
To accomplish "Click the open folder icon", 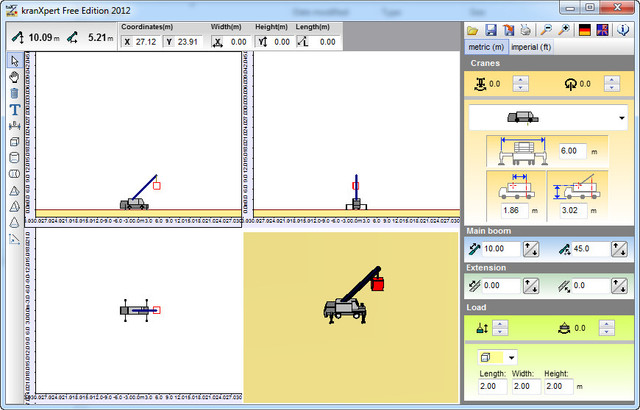I will pos(473,31).
